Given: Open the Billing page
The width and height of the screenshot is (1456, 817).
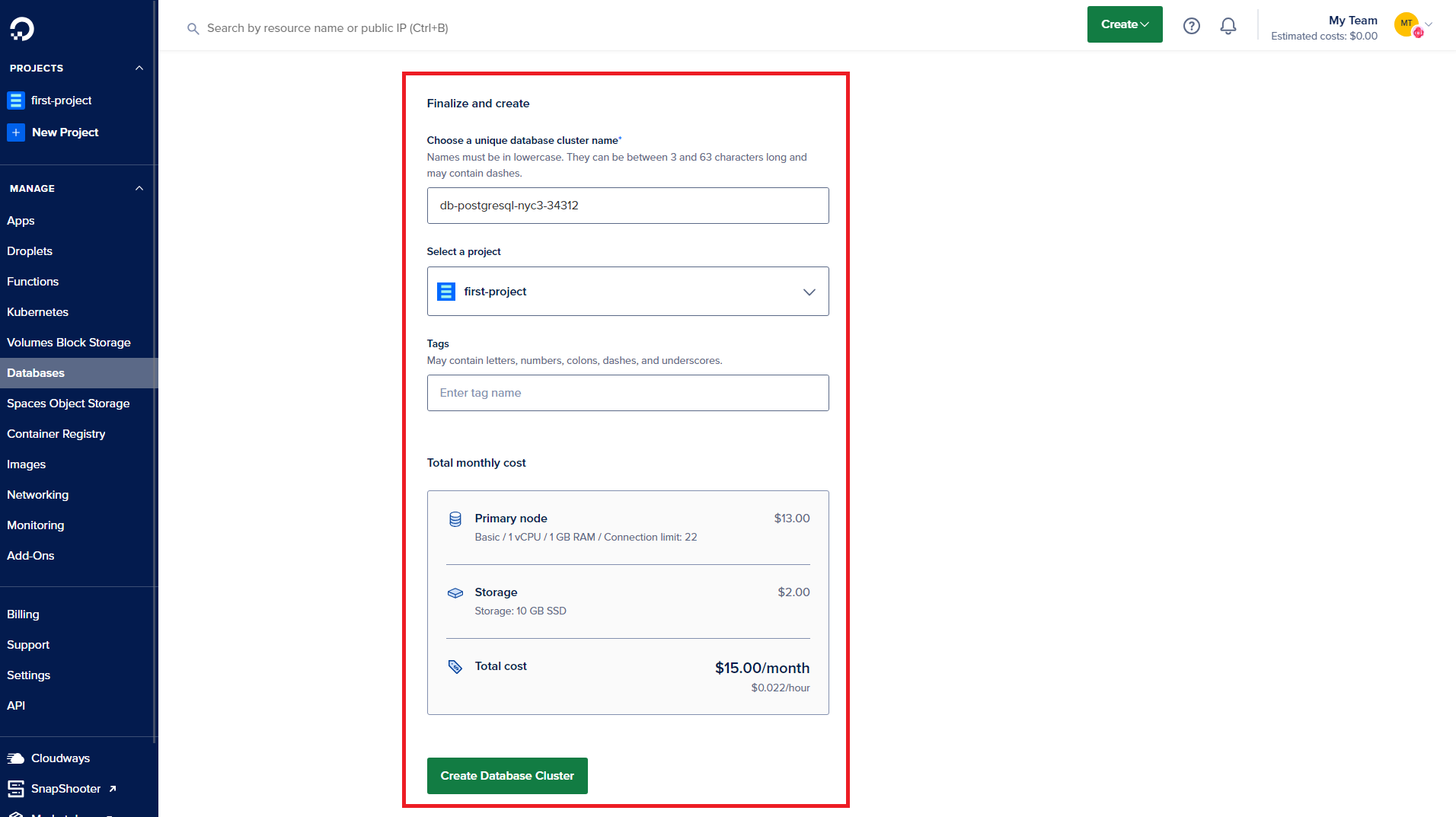Looking at the screenshot, I should click(x=23, y=614).
